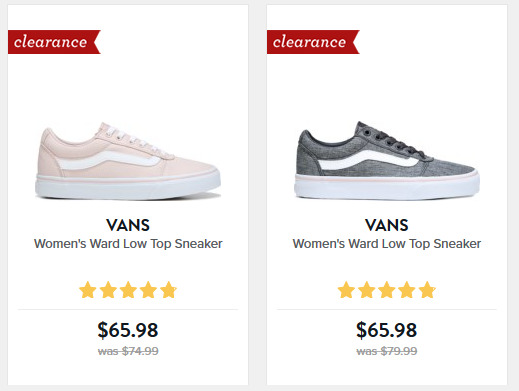Image resolution: width=519 pixels, height=391 pixels.
Task: Click third star of pink sneaker rating
Action: coord(128,290)
